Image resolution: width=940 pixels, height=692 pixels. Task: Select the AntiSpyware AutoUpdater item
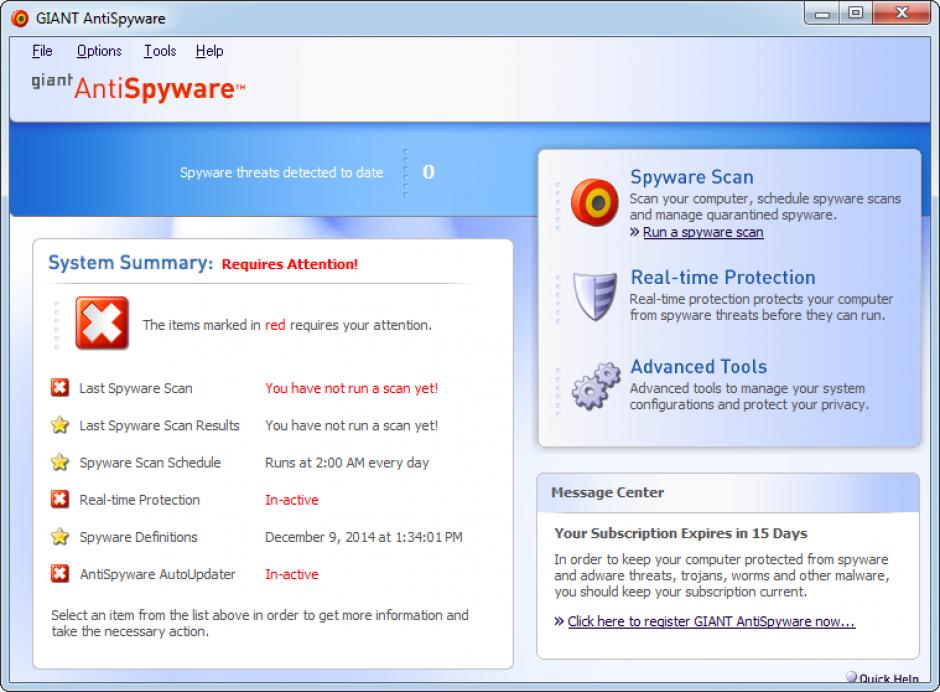click(x=157, y=574)
